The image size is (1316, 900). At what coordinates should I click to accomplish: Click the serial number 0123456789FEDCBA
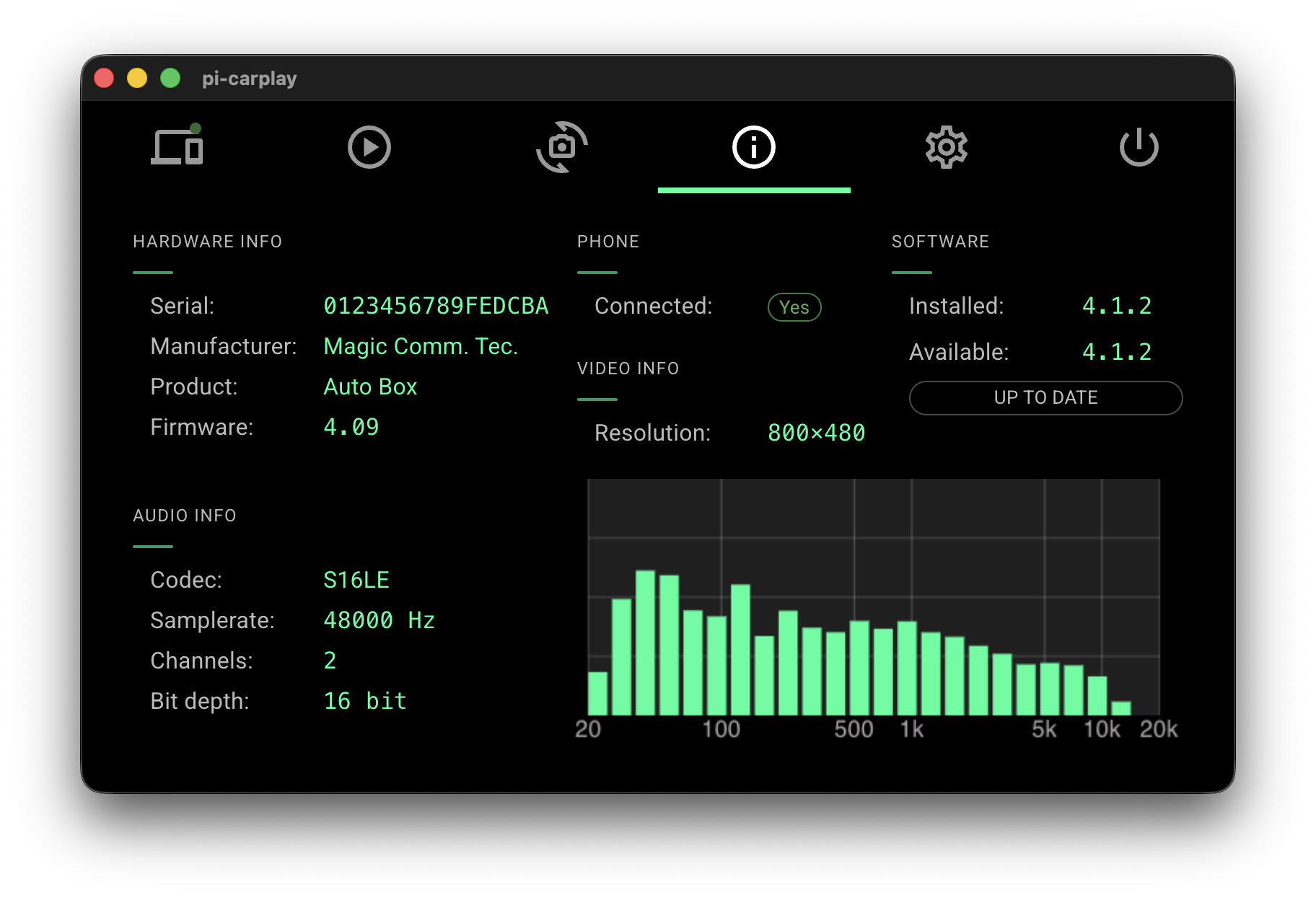tap(435, 306)
